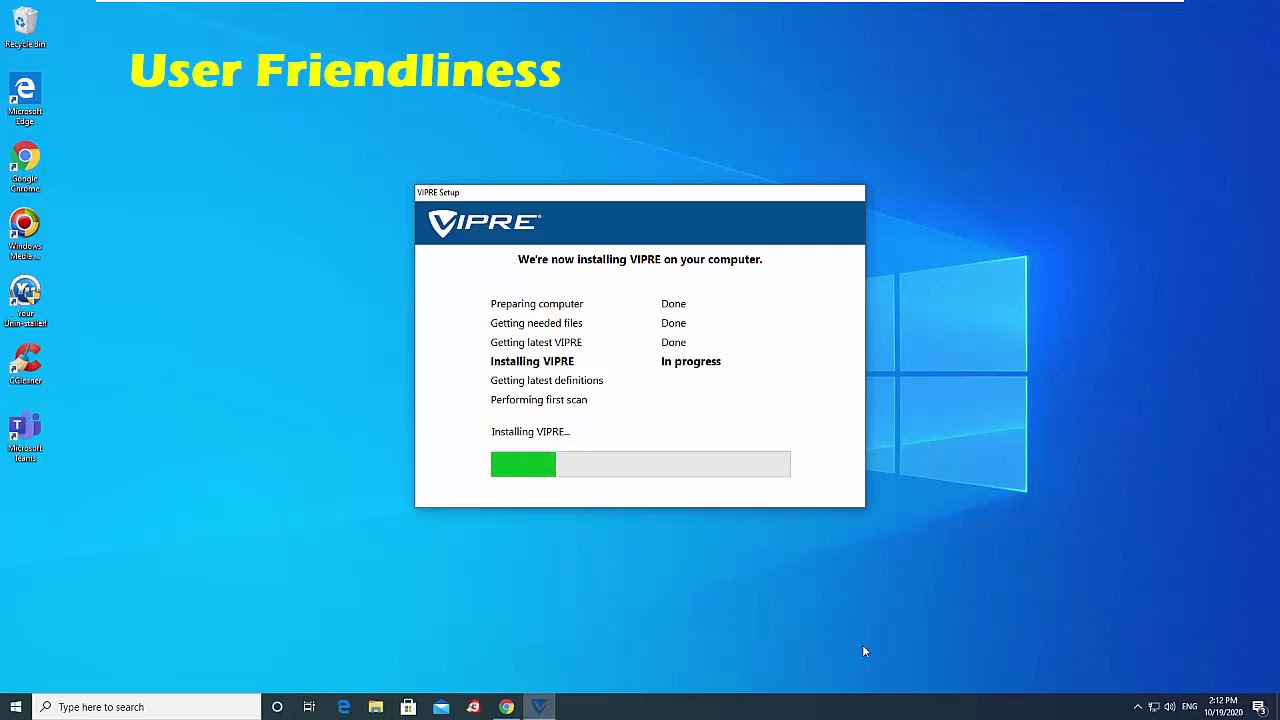
Task: Click 'Done' beside Getting needed files
Action: click(673, 323)
